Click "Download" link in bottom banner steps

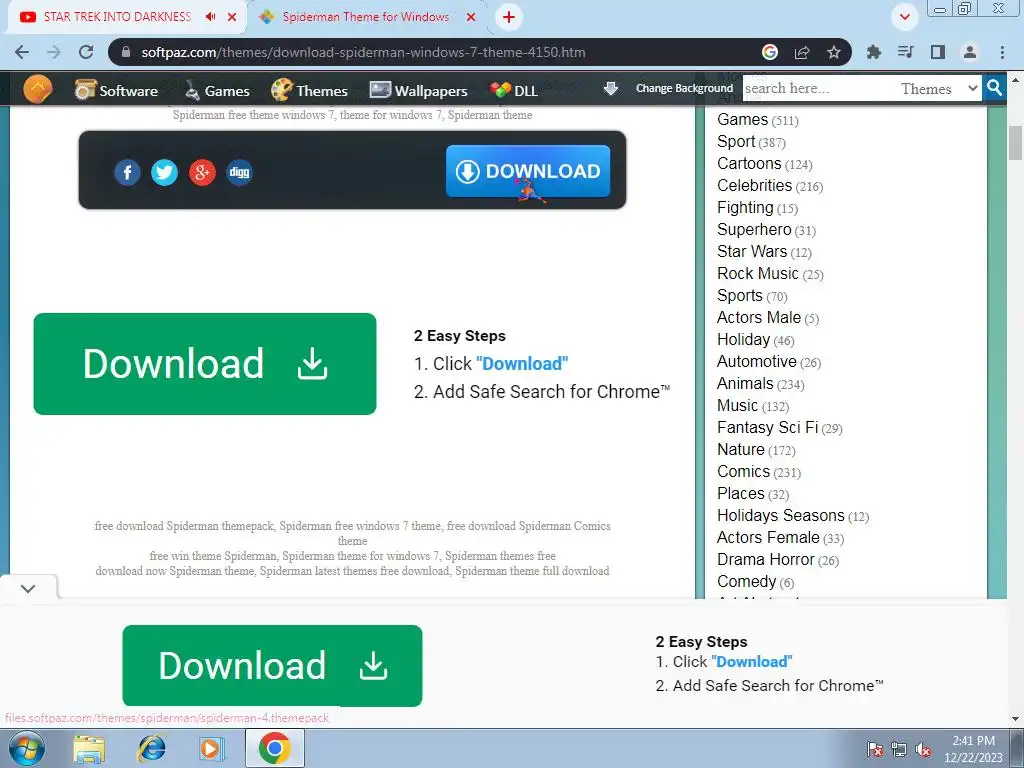752,662
